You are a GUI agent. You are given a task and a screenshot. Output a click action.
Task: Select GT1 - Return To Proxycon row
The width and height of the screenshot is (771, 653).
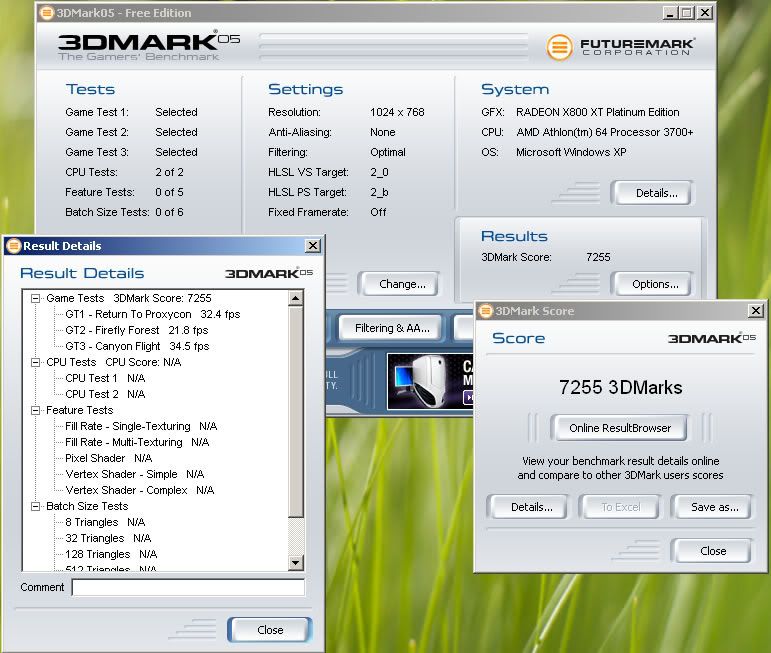[152, 314]
